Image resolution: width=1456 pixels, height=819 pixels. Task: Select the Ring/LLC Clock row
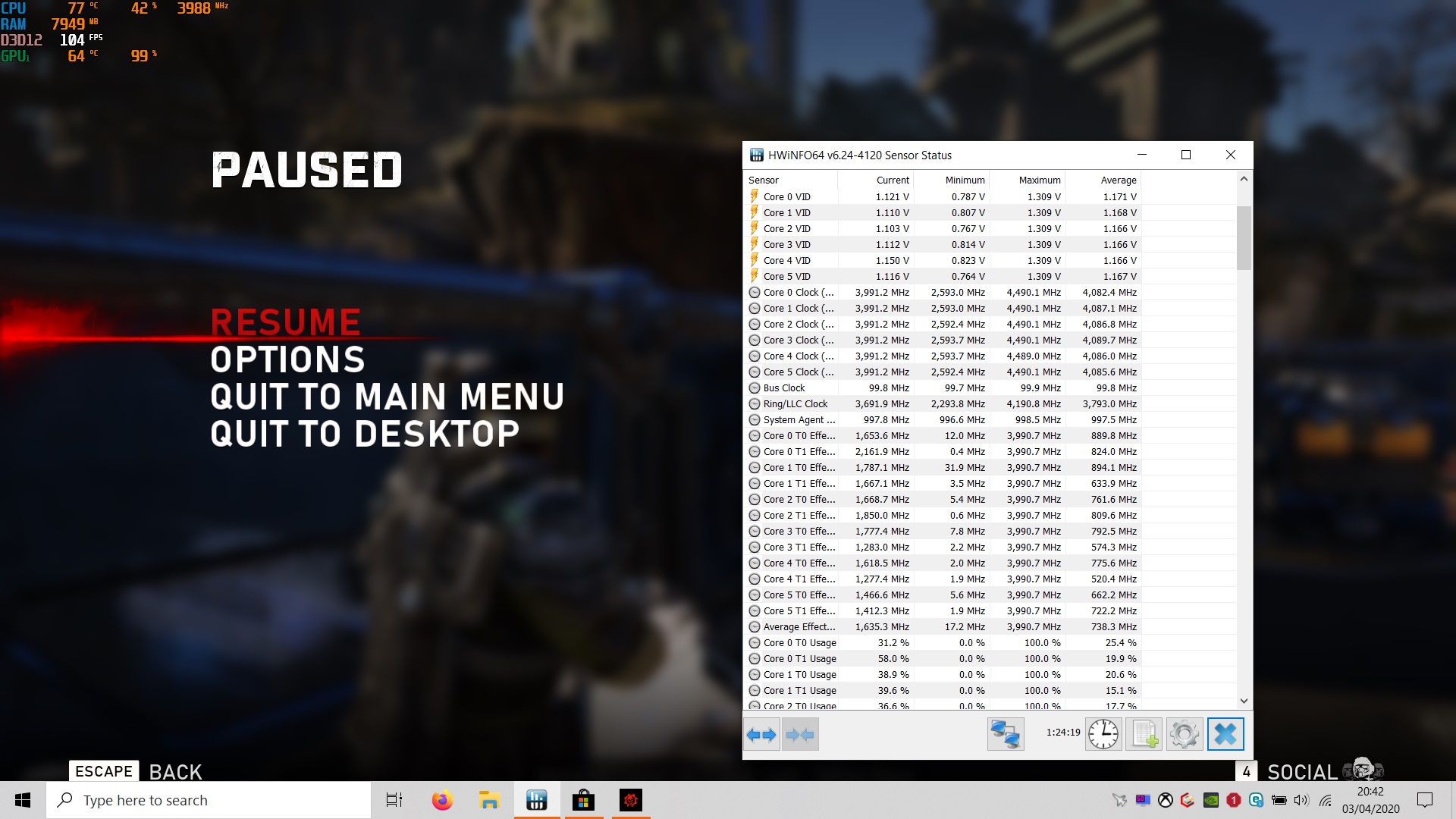(x=943, y=403)
